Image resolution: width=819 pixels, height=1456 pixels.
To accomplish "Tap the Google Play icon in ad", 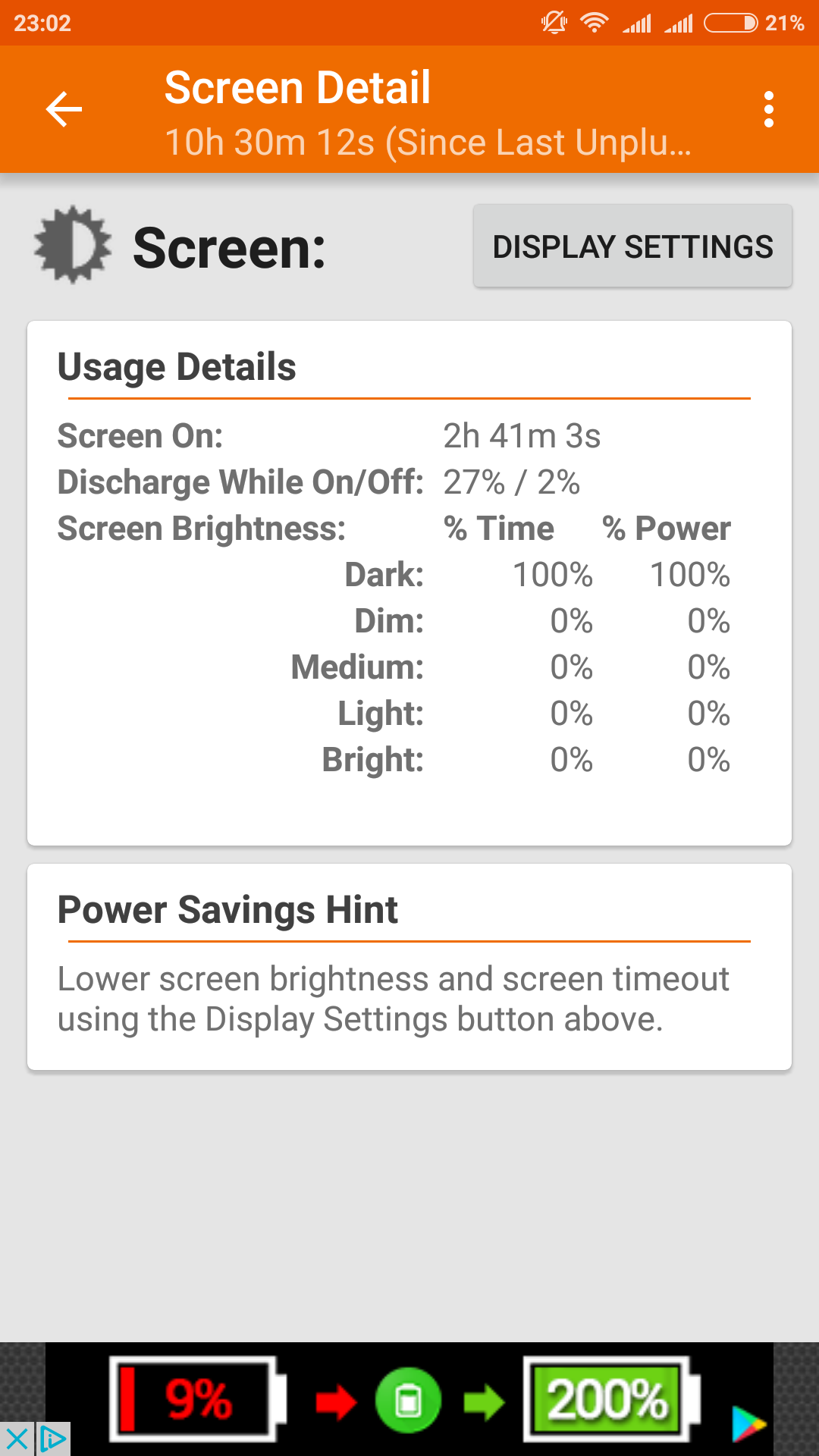I will click(x=748, y=1423).
